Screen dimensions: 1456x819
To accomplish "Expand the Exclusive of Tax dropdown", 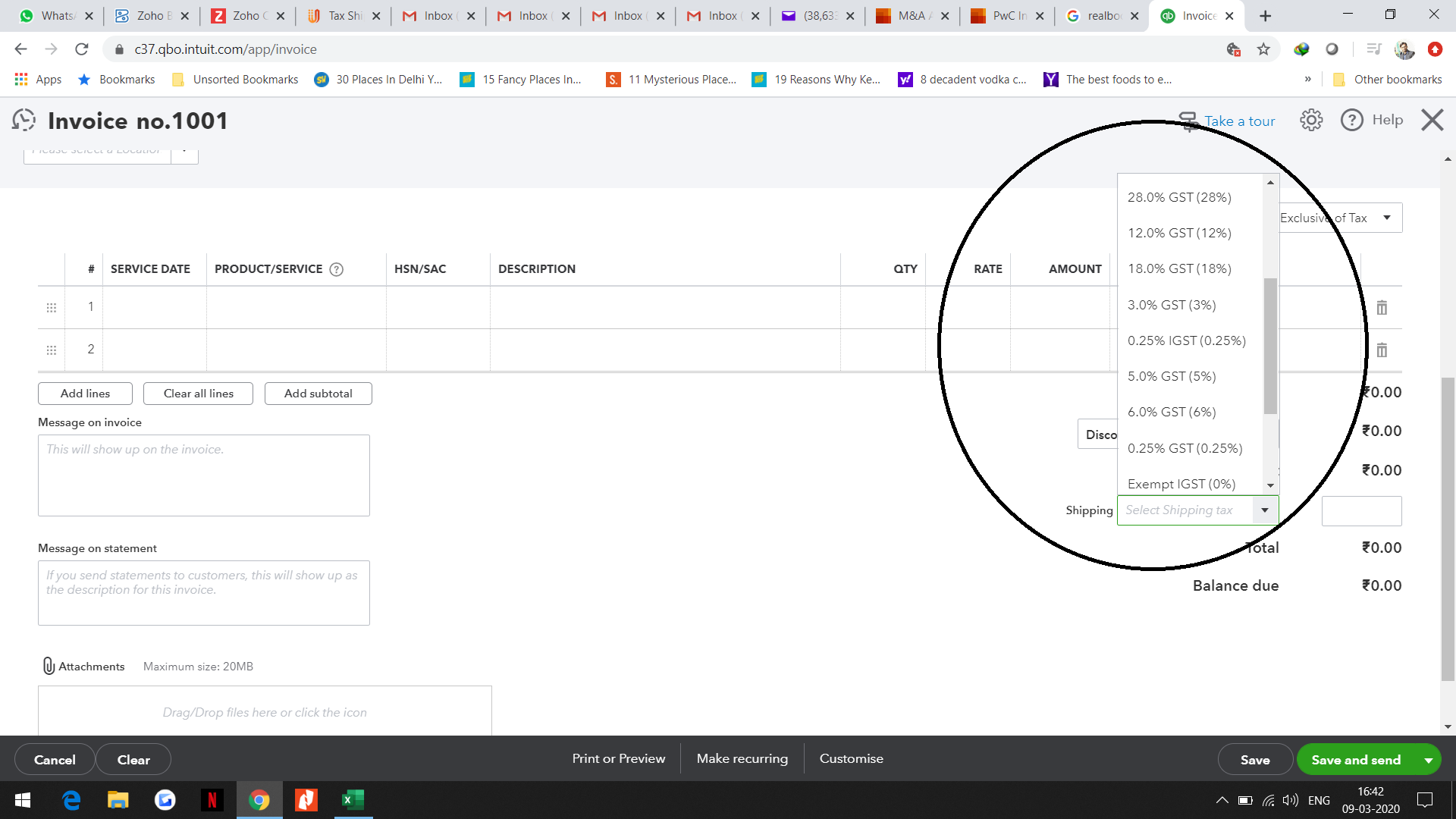I will [1386, 218].
